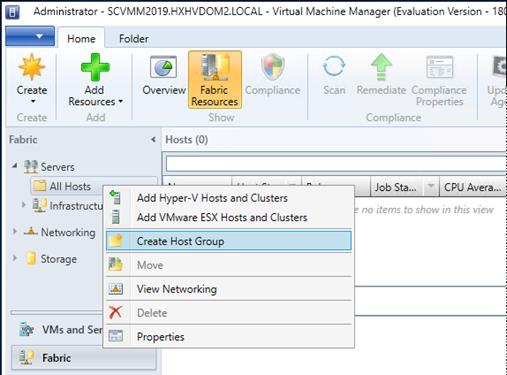This screenshot has height=375, width=507.
Task: Open the Compliance Properties icon
Action: pos(440,67)
